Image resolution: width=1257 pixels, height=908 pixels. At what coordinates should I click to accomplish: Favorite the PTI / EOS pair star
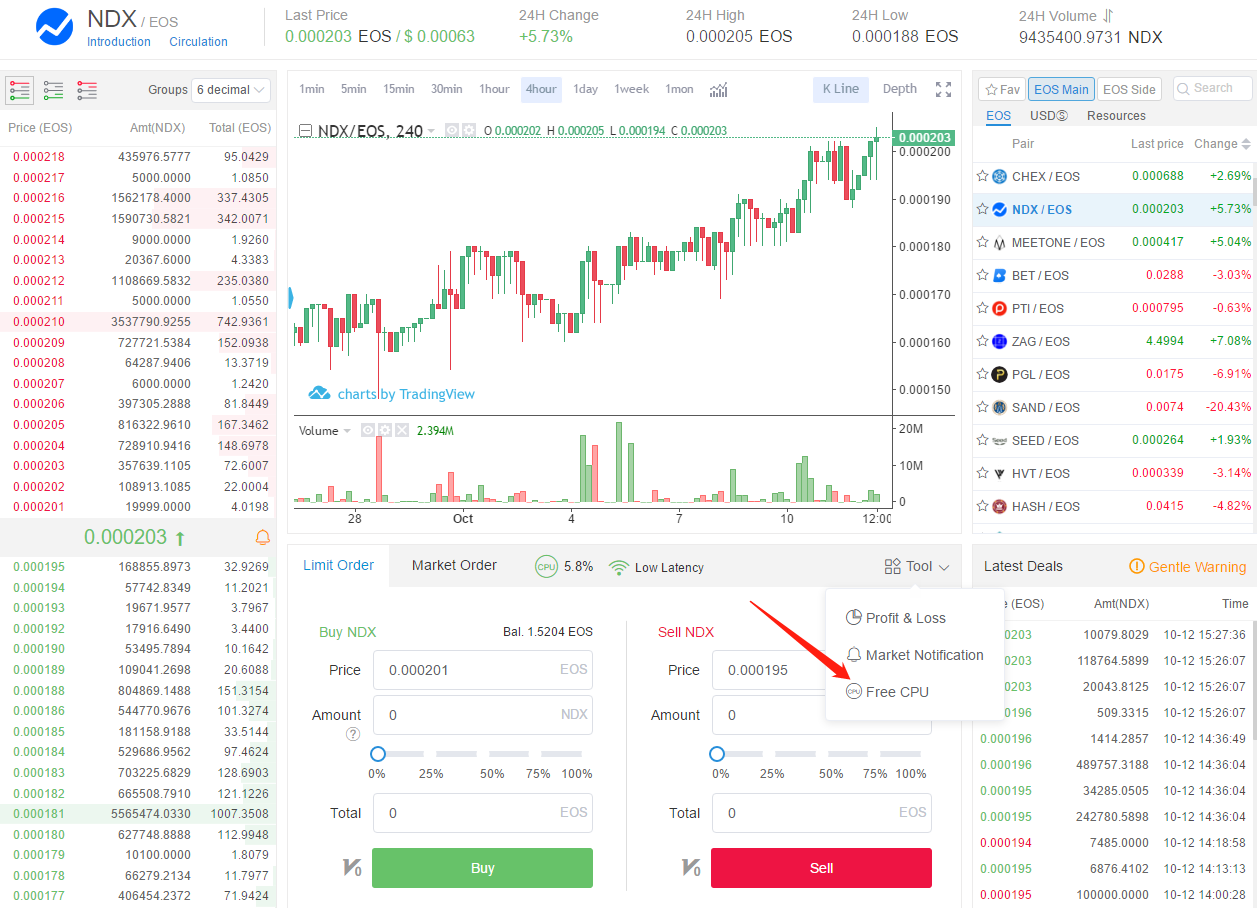point(983,308)
